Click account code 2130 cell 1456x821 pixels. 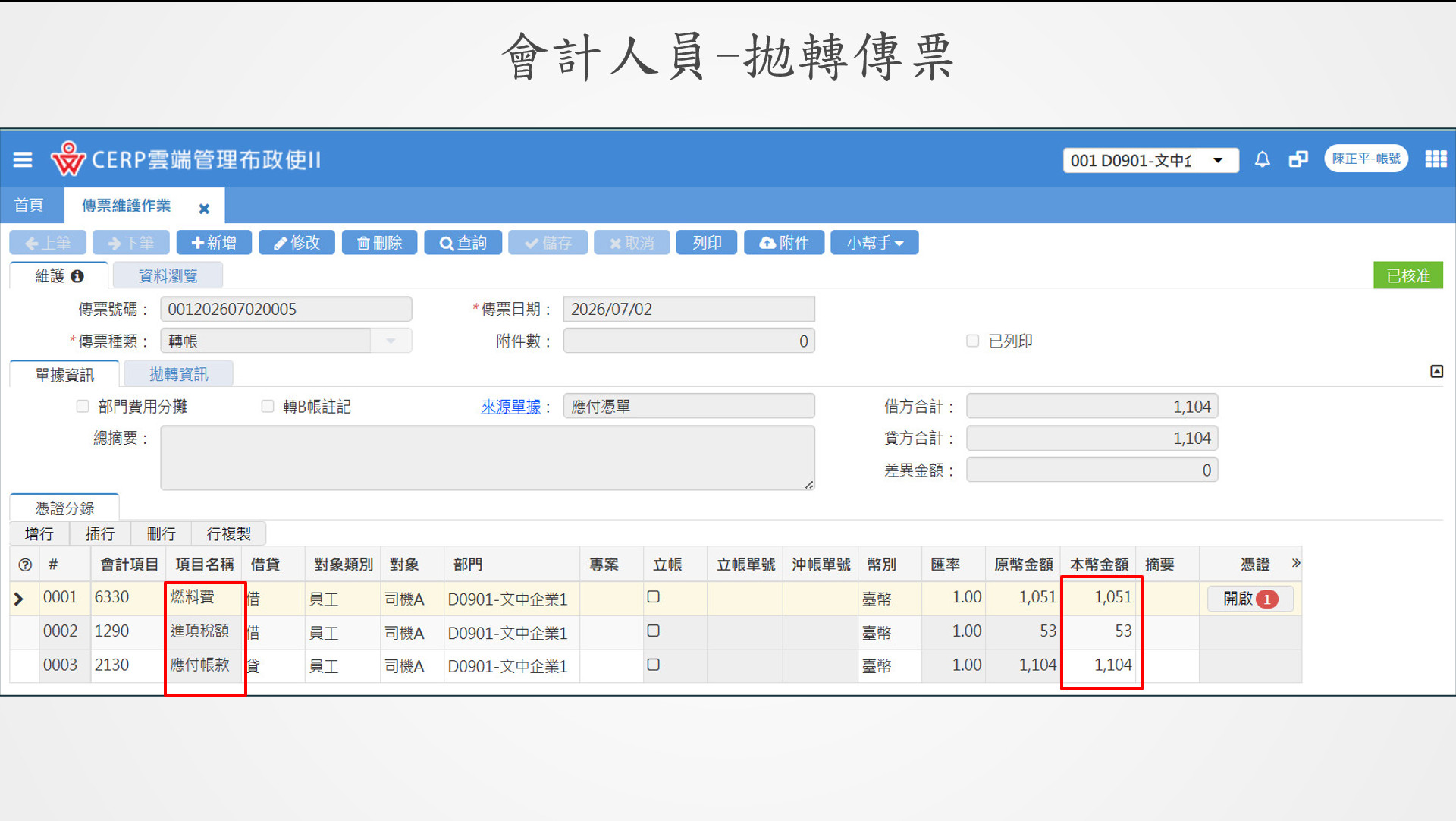pos(127,665)
